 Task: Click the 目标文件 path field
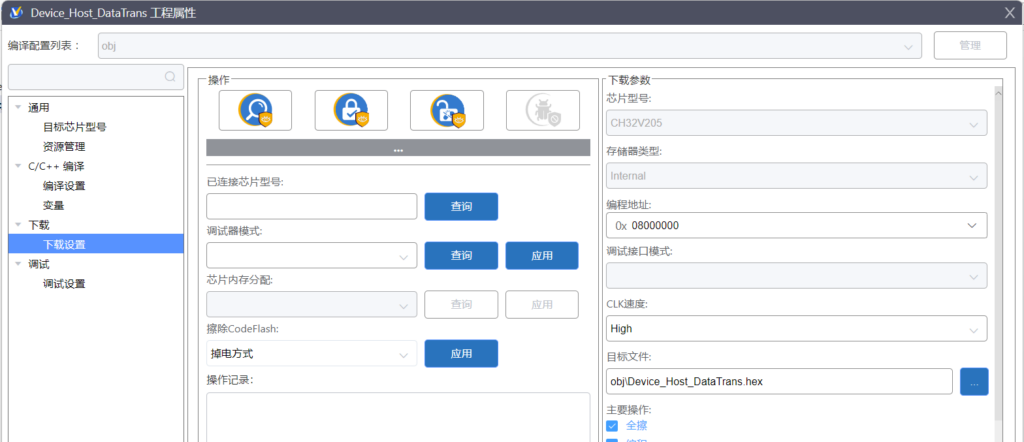[x=779, y=382]
